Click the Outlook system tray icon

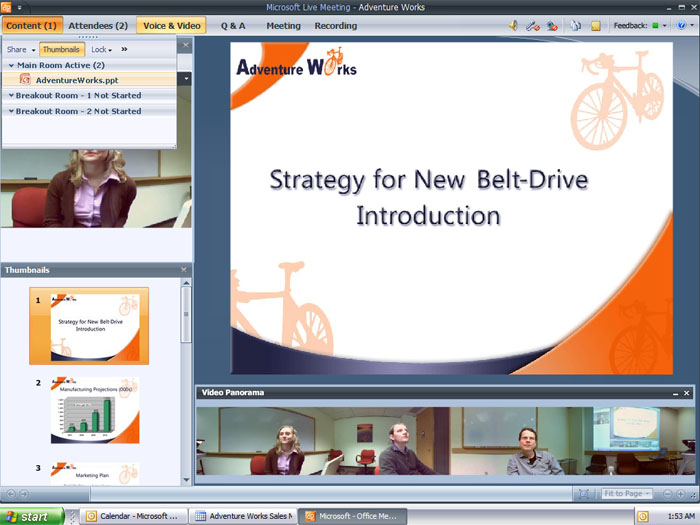(x=642, y=517)
